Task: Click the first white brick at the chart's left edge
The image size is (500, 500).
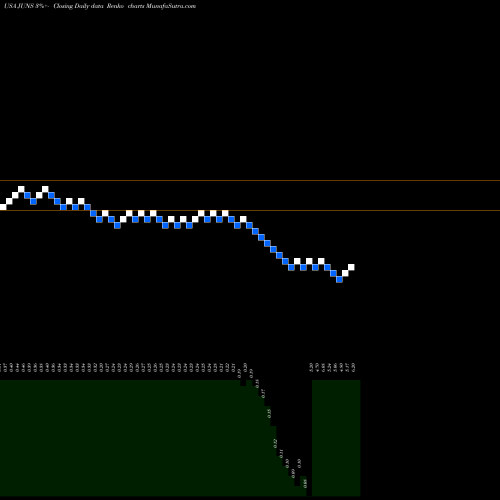Action: point(3,207)
